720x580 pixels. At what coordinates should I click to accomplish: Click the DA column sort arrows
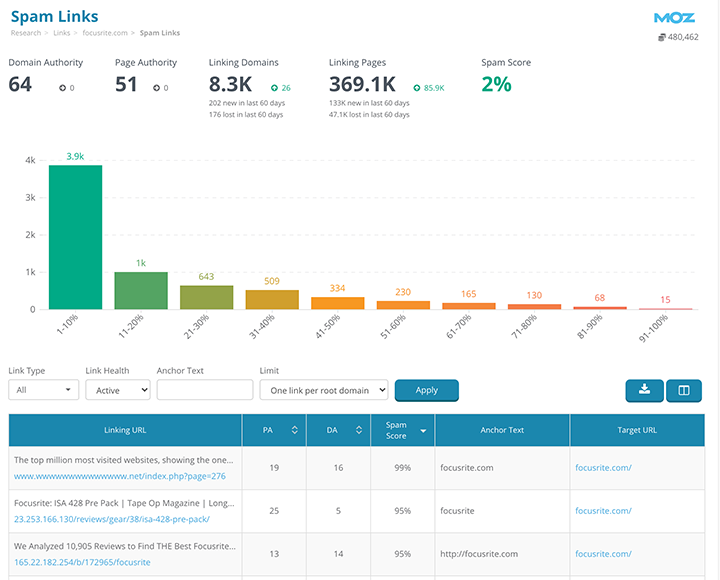[x=359, y=430]
